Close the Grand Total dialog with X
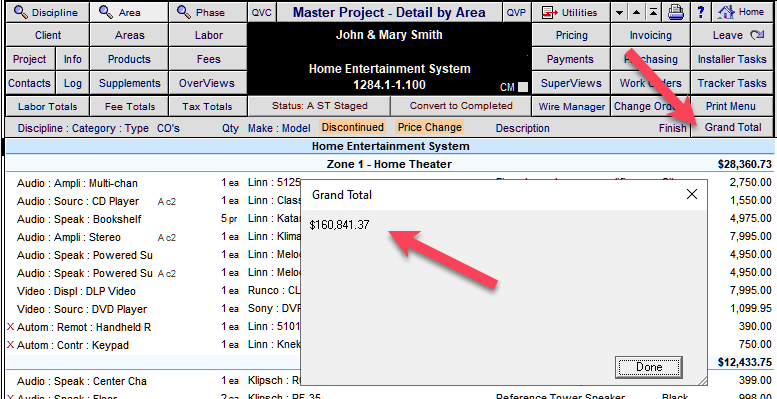The height and width of the screenshot is (399, 777). [x=691, y=194]
